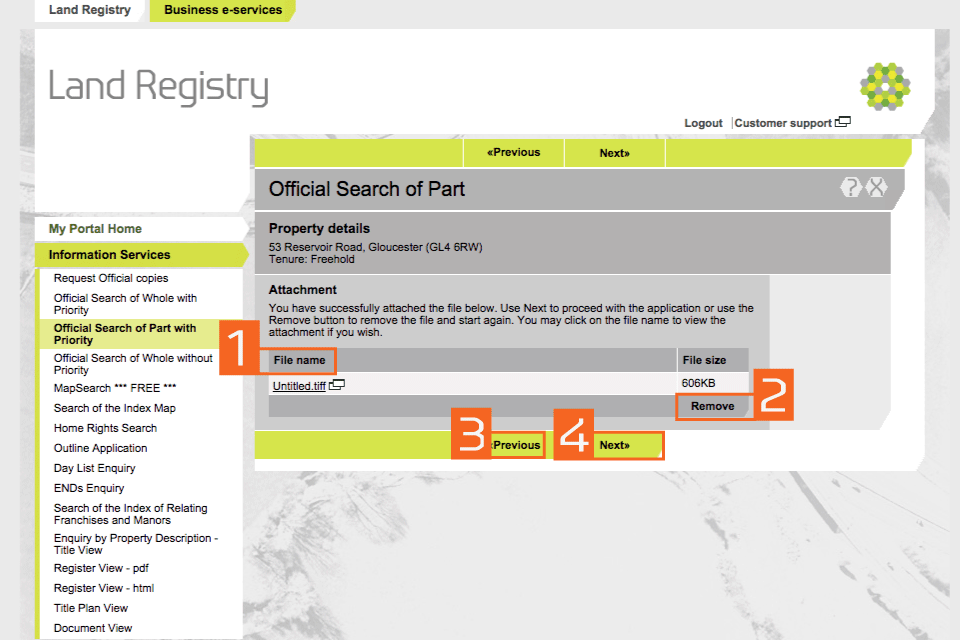This screenshot has height=640, width=960.
Task: Open Official Search of Whole without Priority
Action: click(x=133, y=364)
